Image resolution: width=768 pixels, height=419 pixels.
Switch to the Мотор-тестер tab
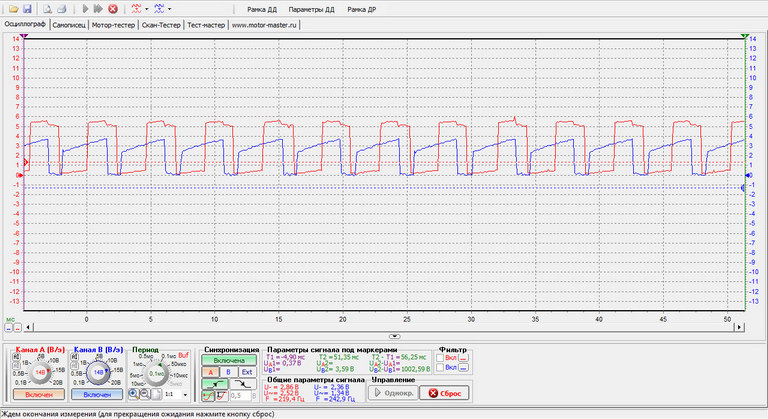click(111, 24)
